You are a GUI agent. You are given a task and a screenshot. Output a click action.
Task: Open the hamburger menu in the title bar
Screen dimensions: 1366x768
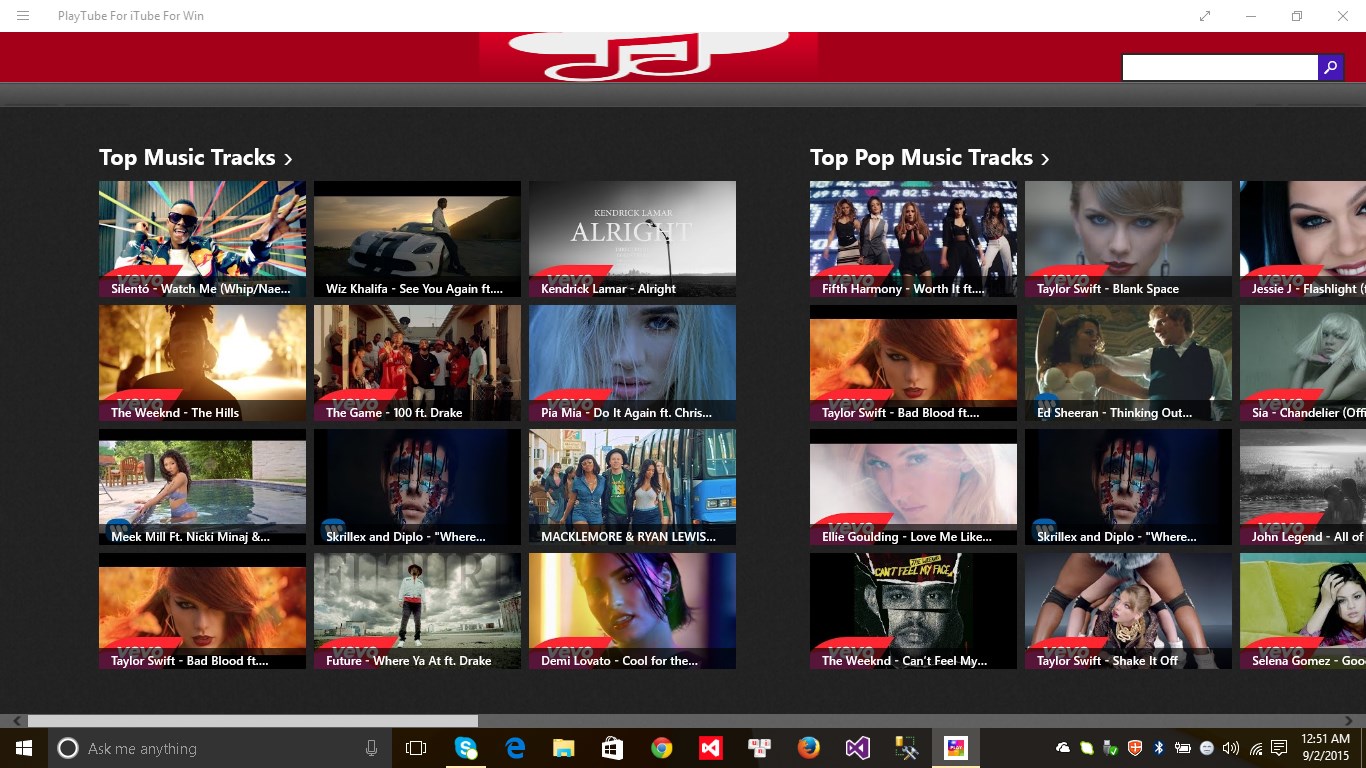click(23, 16)
